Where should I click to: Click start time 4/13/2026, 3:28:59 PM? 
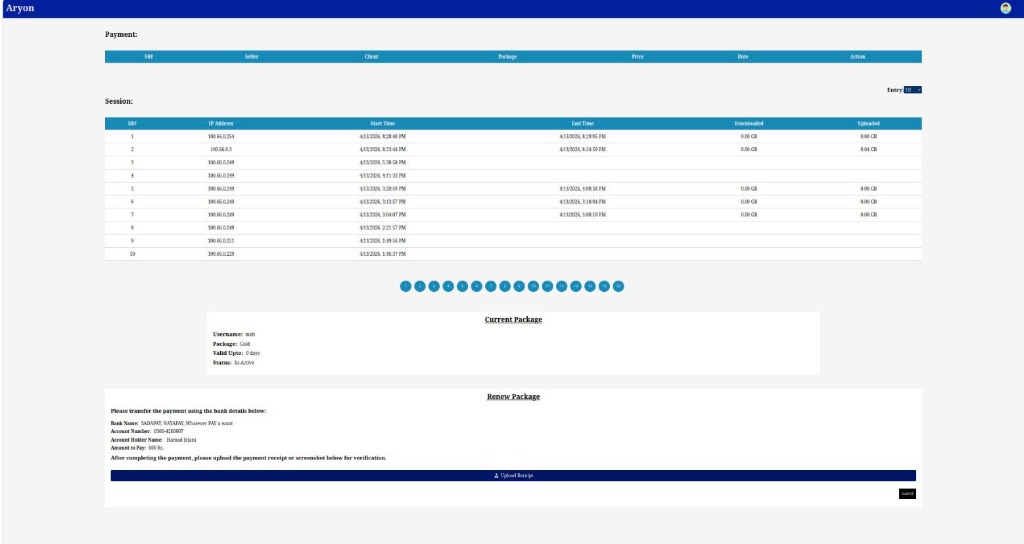383,189
